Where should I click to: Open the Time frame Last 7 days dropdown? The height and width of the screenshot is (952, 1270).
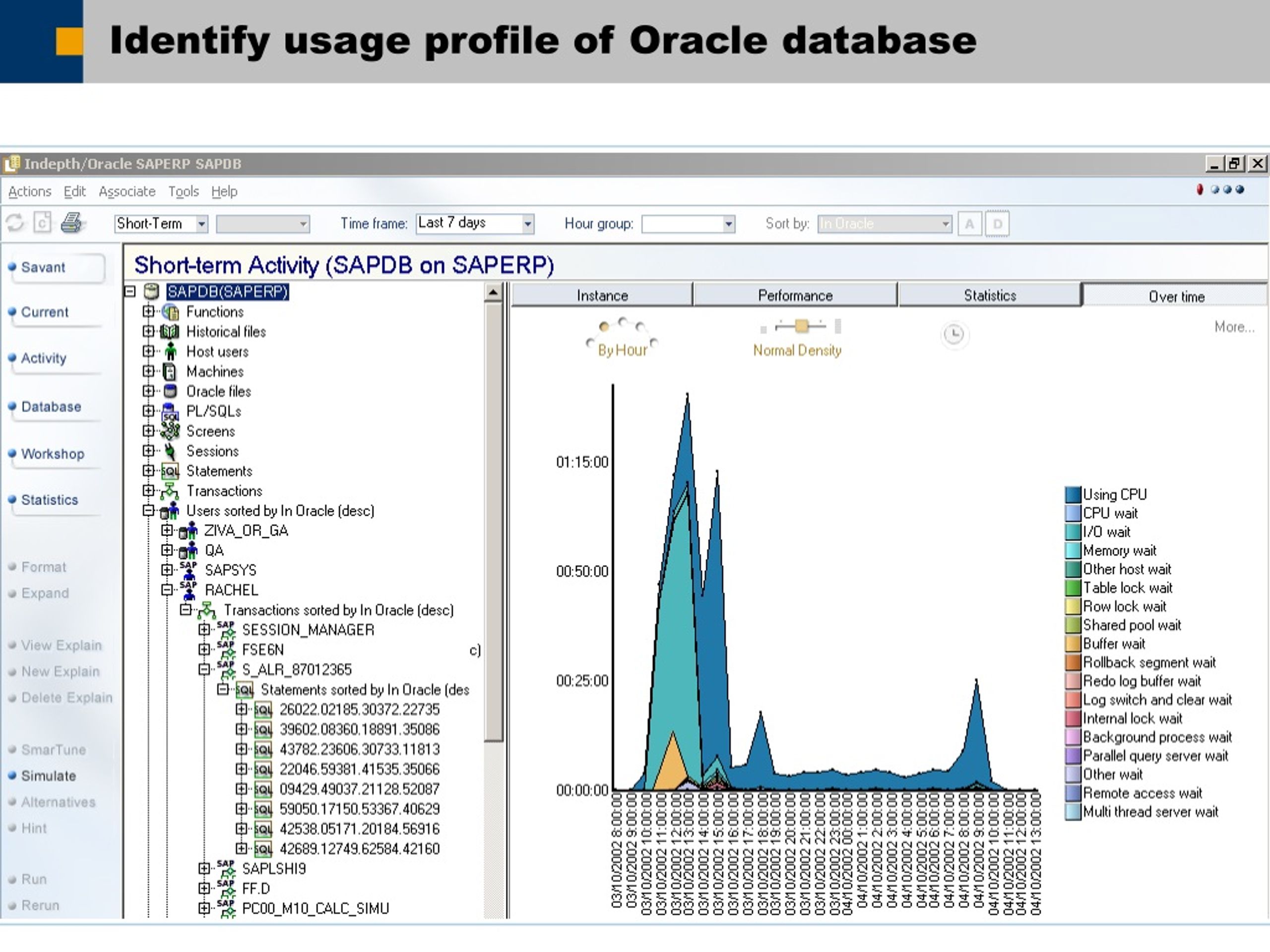pos(528,224)
